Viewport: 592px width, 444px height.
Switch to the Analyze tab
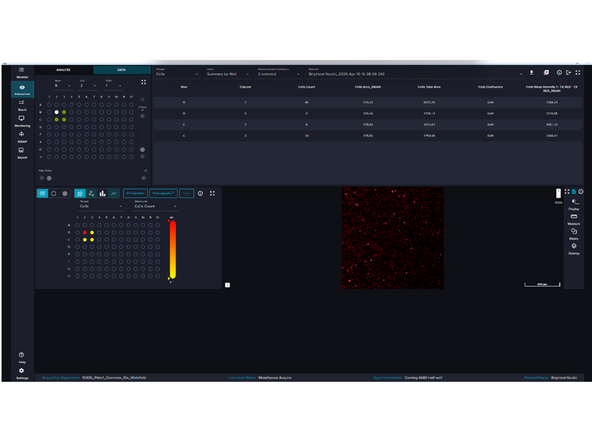pos(63,70)
